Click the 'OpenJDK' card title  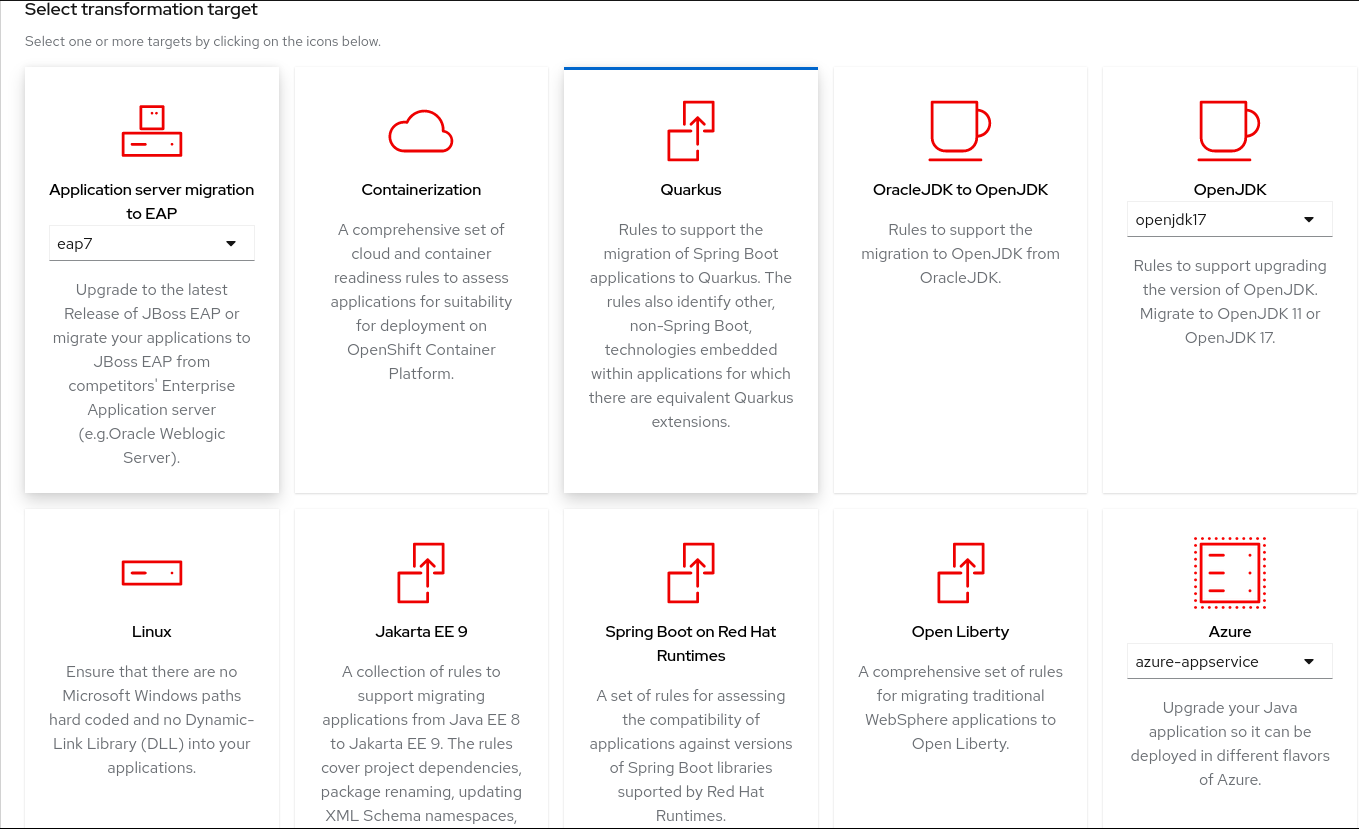pyautogui.click(x=1230, y=189)
